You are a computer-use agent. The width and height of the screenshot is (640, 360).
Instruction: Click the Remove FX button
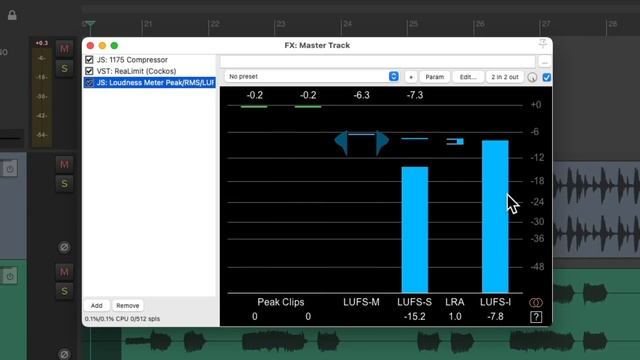[x=128, y=305]
